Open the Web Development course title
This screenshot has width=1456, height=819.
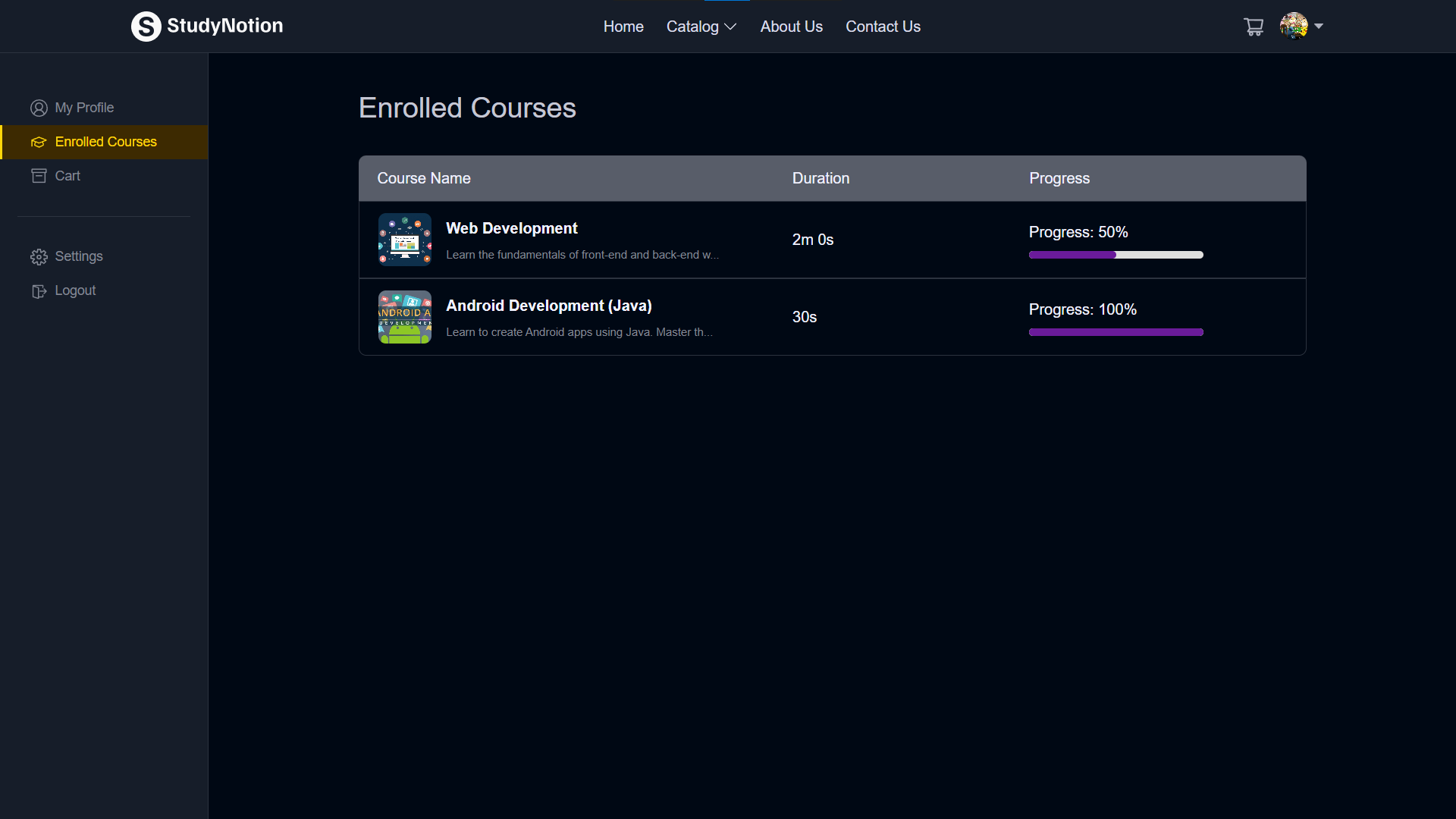512,228
